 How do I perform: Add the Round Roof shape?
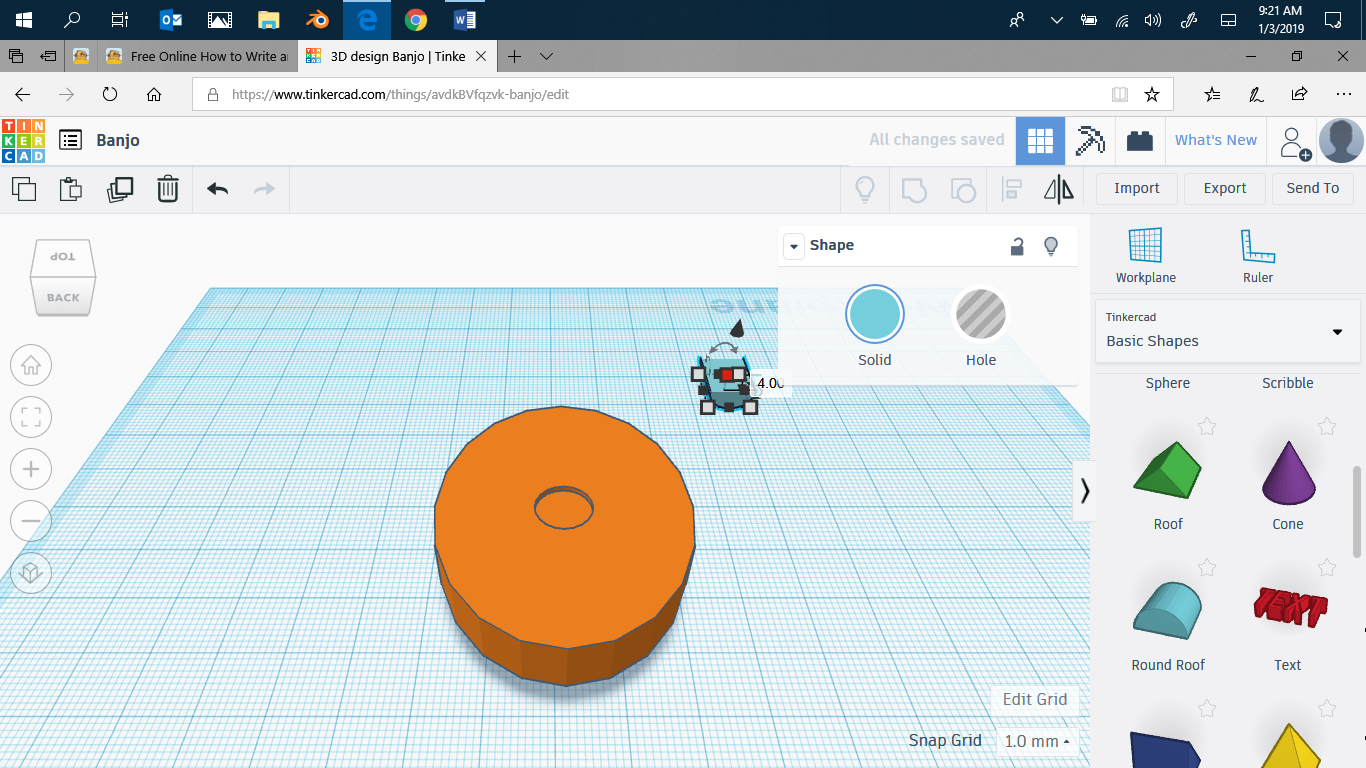pyautogui.click(x=1168, y=610)
